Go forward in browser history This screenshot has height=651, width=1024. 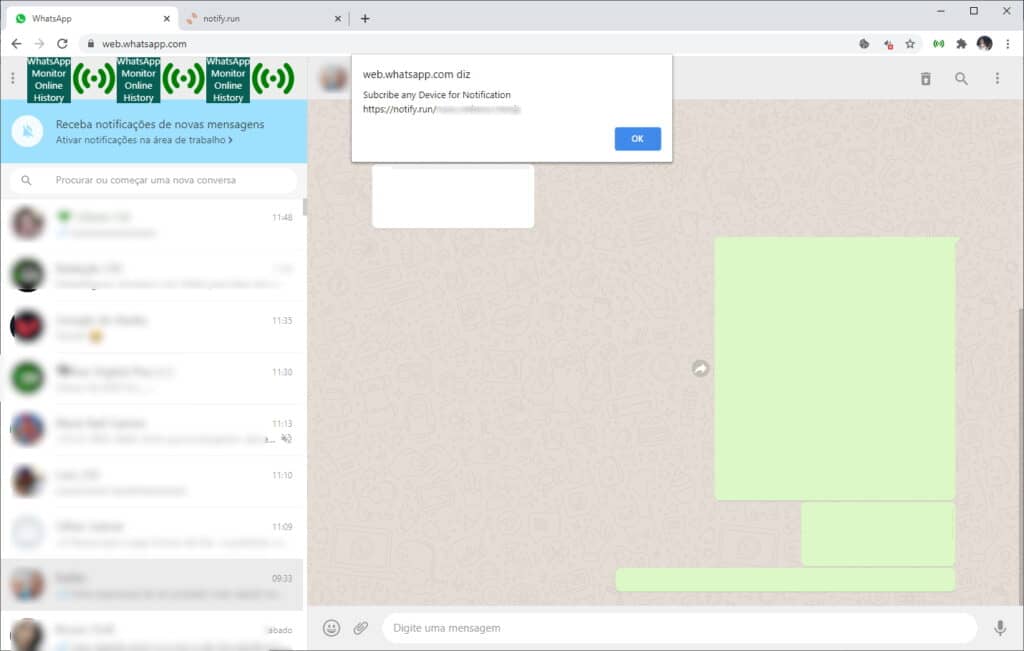point(39,44)
